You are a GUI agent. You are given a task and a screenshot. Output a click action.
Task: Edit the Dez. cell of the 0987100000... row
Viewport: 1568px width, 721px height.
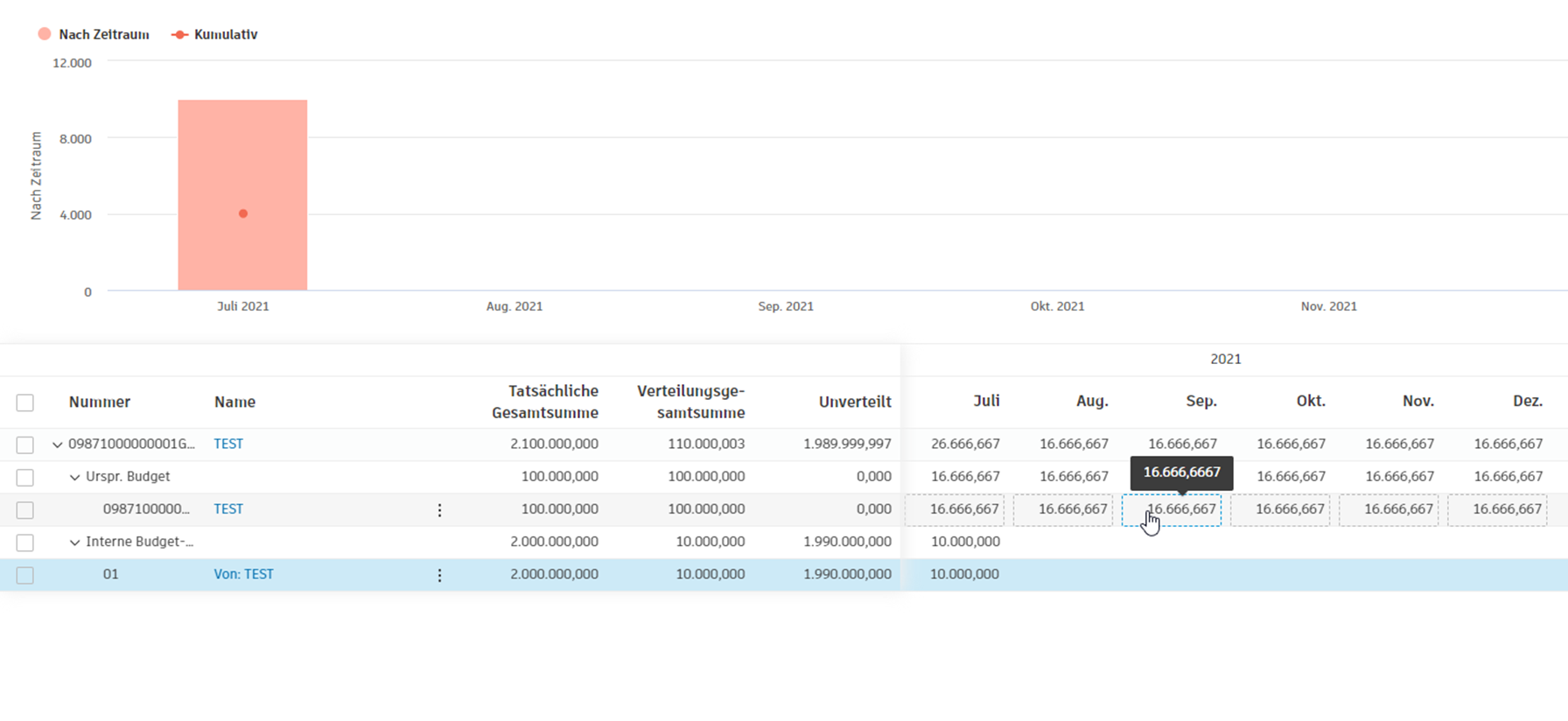(x=1497, y=509)
